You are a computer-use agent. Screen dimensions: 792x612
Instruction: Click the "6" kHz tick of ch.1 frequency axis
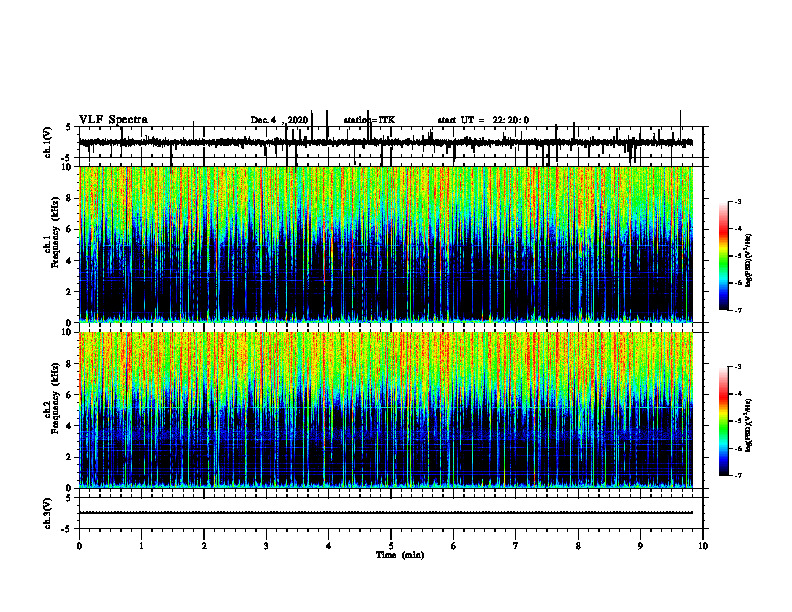(x=70, y=230)
